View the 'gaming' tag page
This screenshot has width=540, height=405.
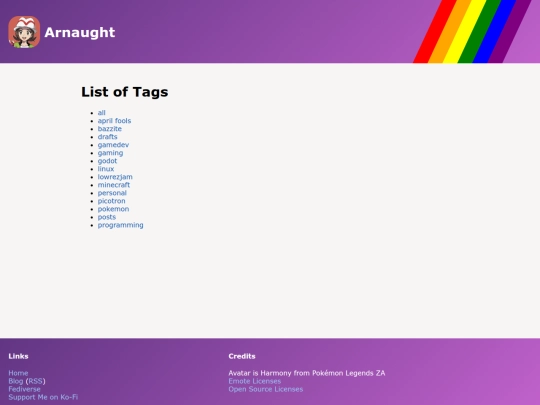tap(110, 153)
